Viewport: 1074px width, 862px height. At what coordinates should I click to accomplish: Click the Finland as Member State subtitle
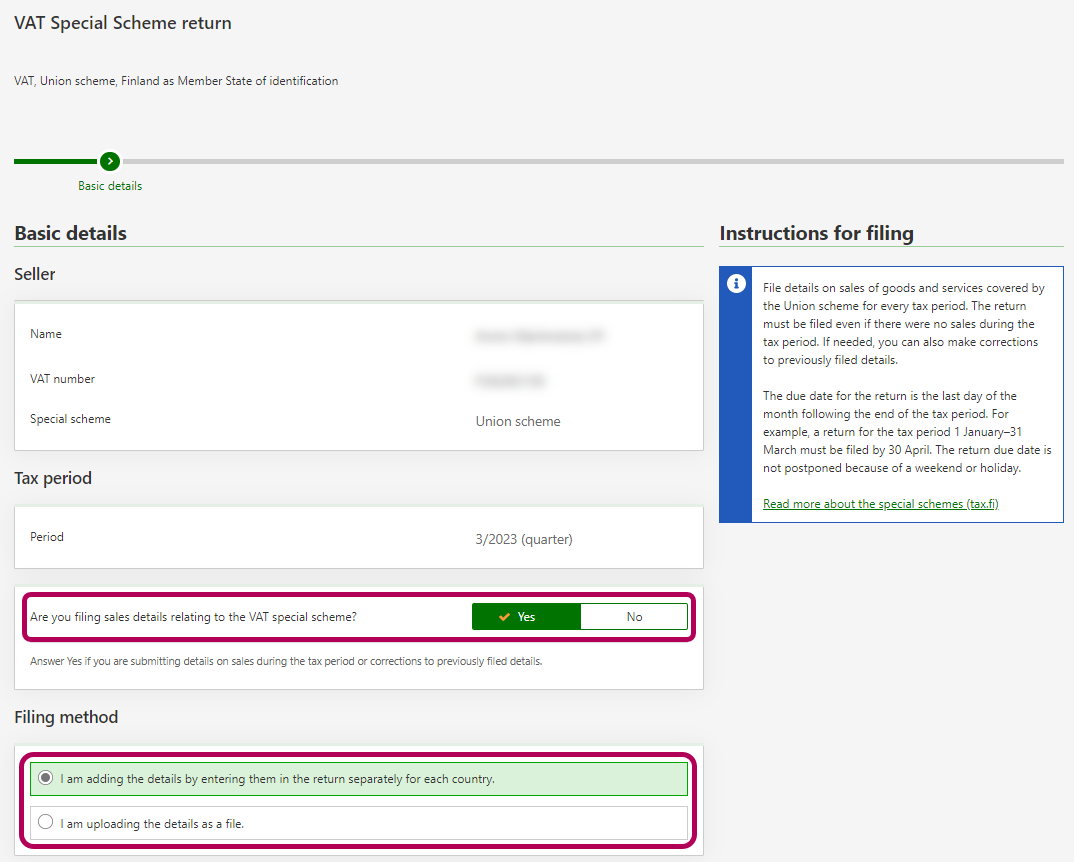[x=176, y=81]
